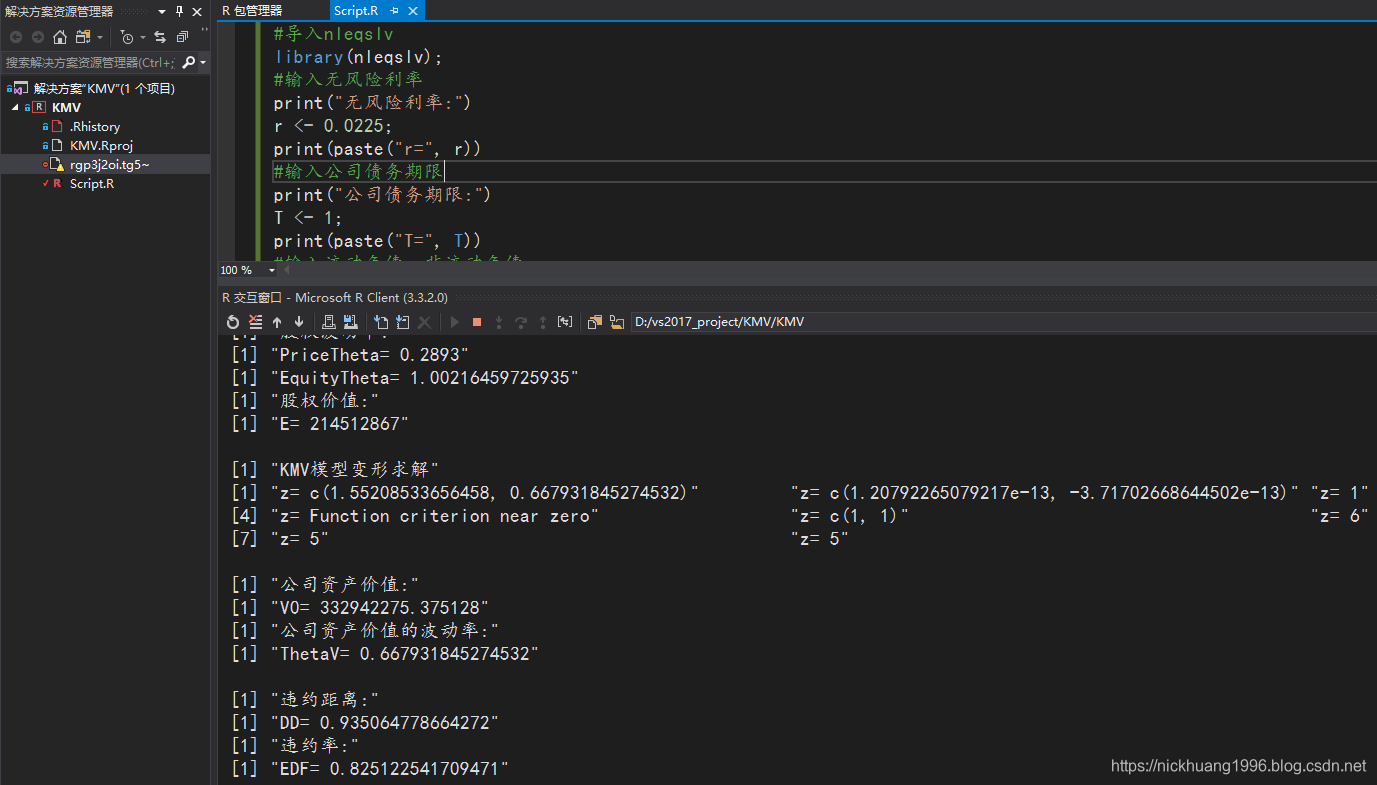Screen dimensions: 1377x785
Task: Click the red stop debugging square
Action: click(x=477, y=322)
